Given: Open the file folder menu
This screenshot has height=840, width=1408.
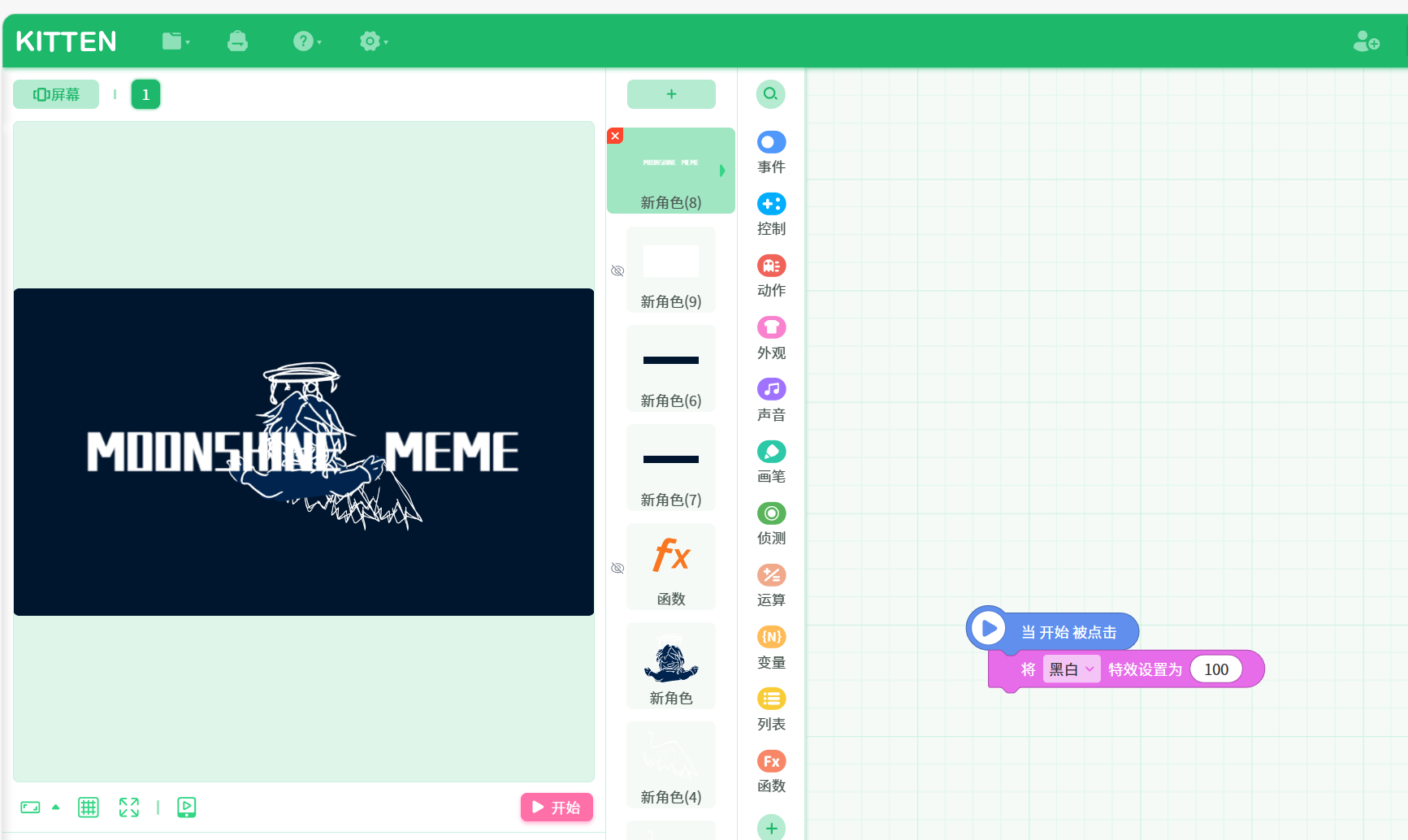Looking at the screenshot, I should [x=175, y=41].
